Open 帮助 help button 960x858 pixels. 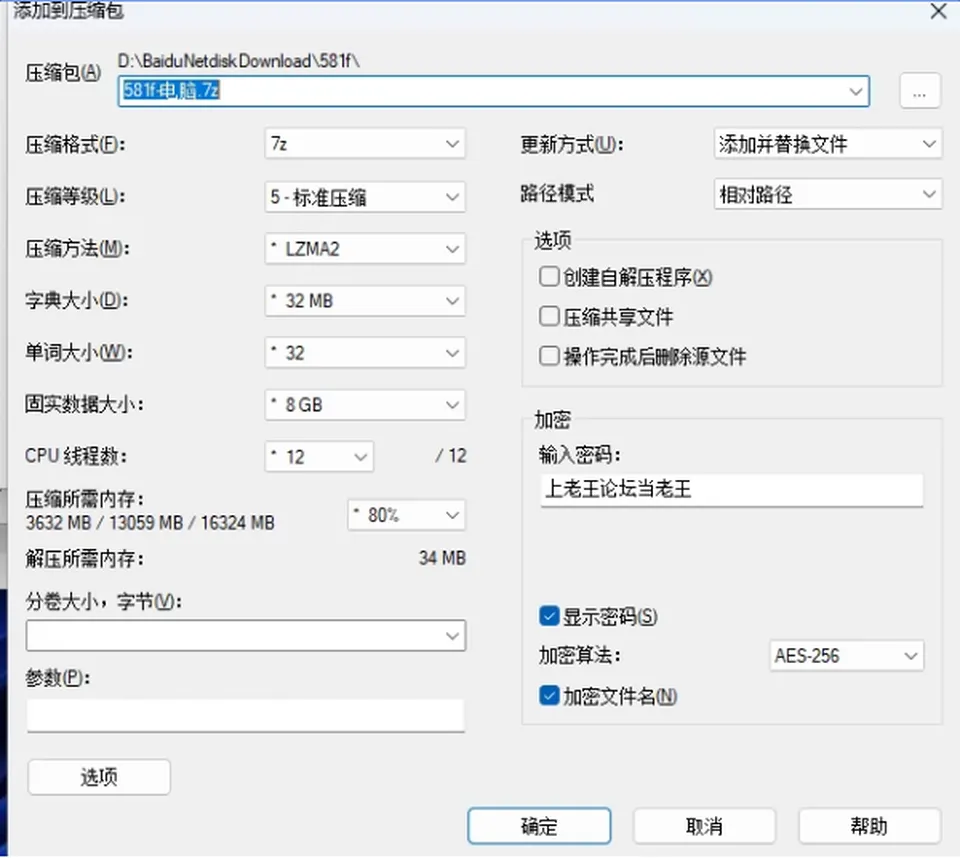point(869,826)
